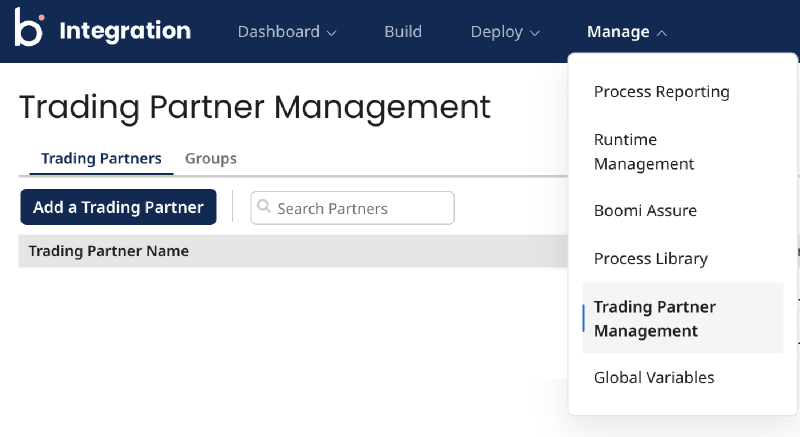Viewport: 800px width, 437px height.
Task: Open Global Variables menu entry
Action: 654,377
